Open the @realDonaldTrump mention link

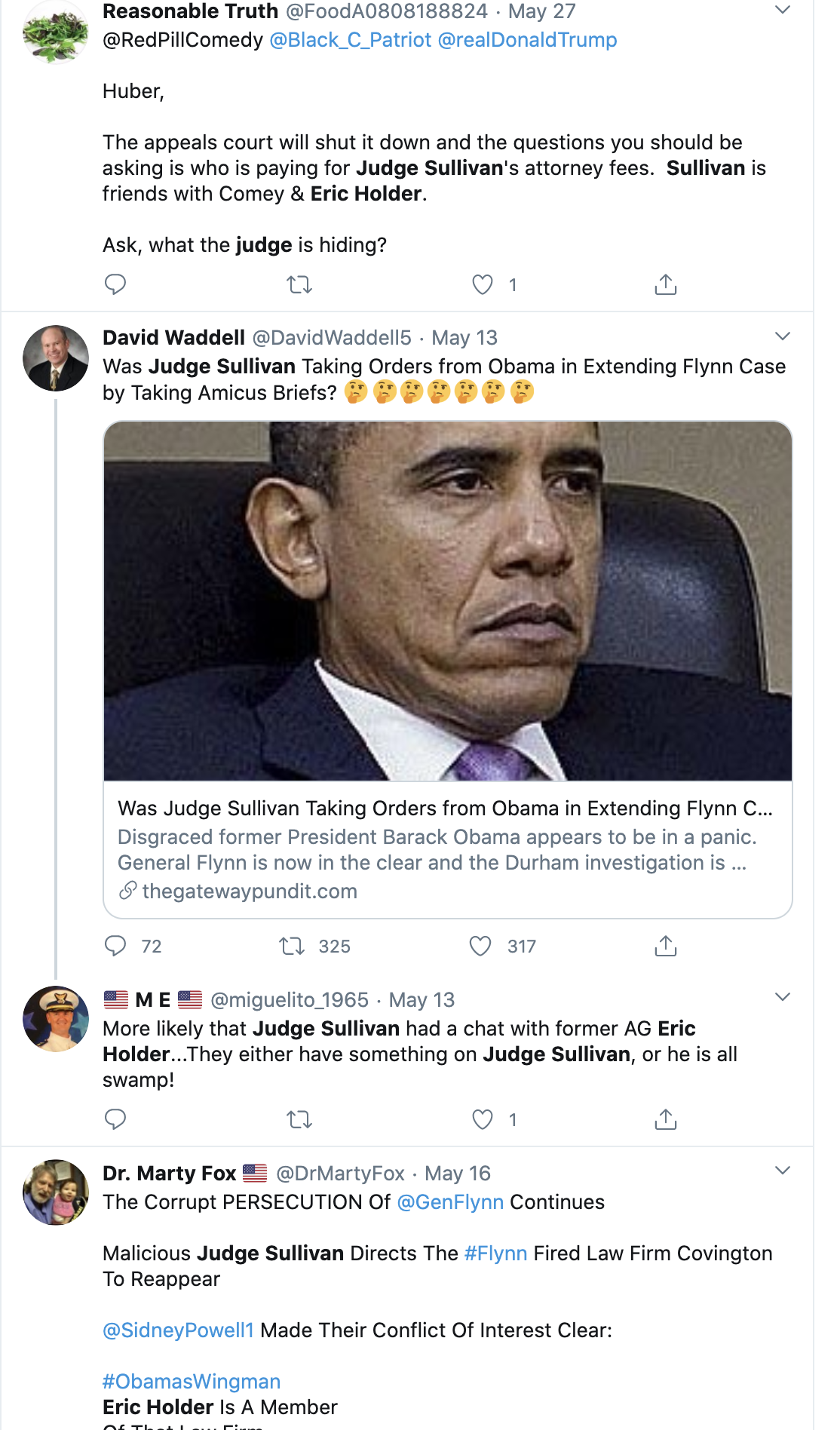point(527,40)
